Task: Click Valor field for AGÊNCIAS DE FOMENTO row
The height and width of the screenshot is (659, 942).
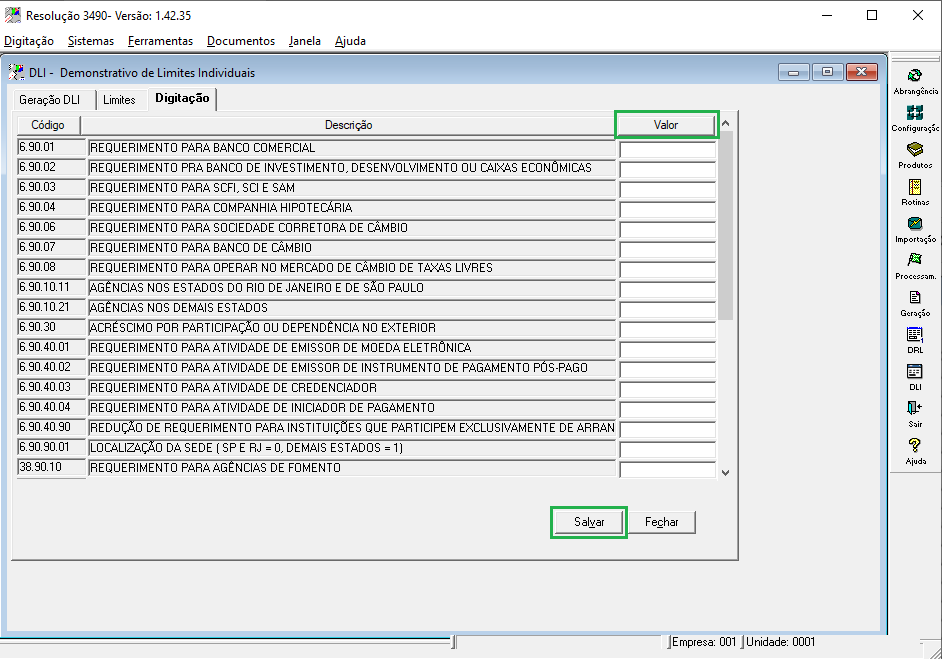Action: coord(667,470)
